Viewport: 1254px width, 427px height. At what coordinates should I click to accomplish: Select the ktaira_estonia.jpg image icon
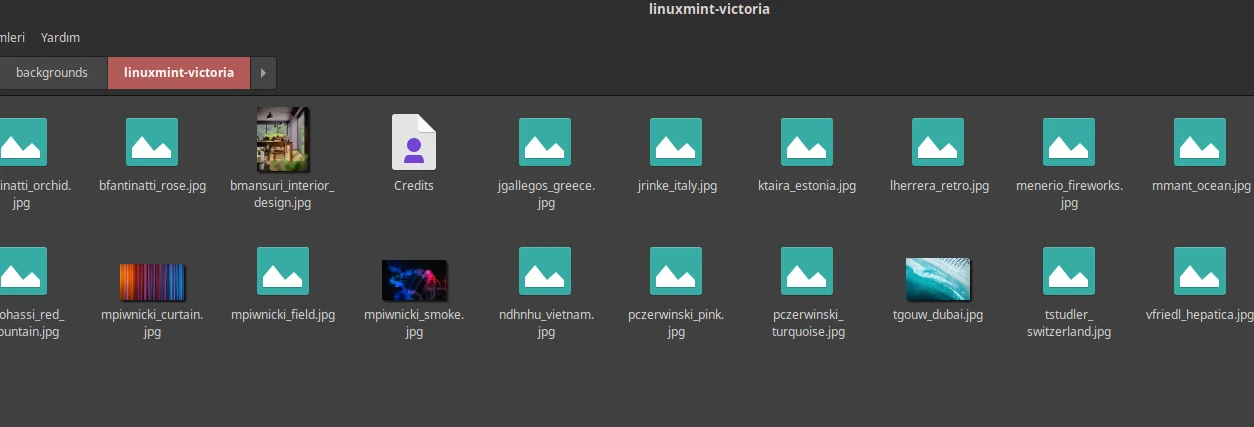(807, 142)
